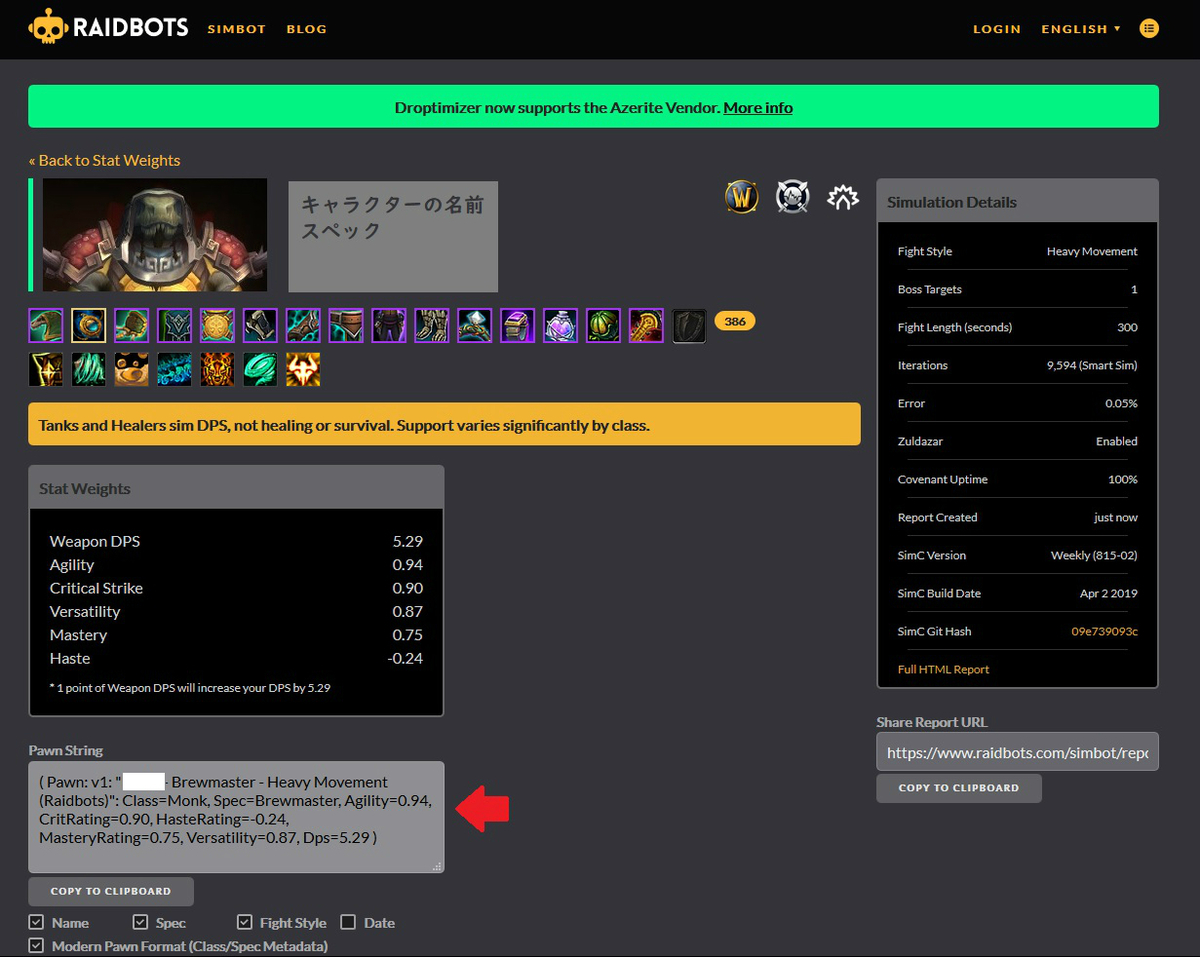Click the Share Report URL field

point(1018,752)
